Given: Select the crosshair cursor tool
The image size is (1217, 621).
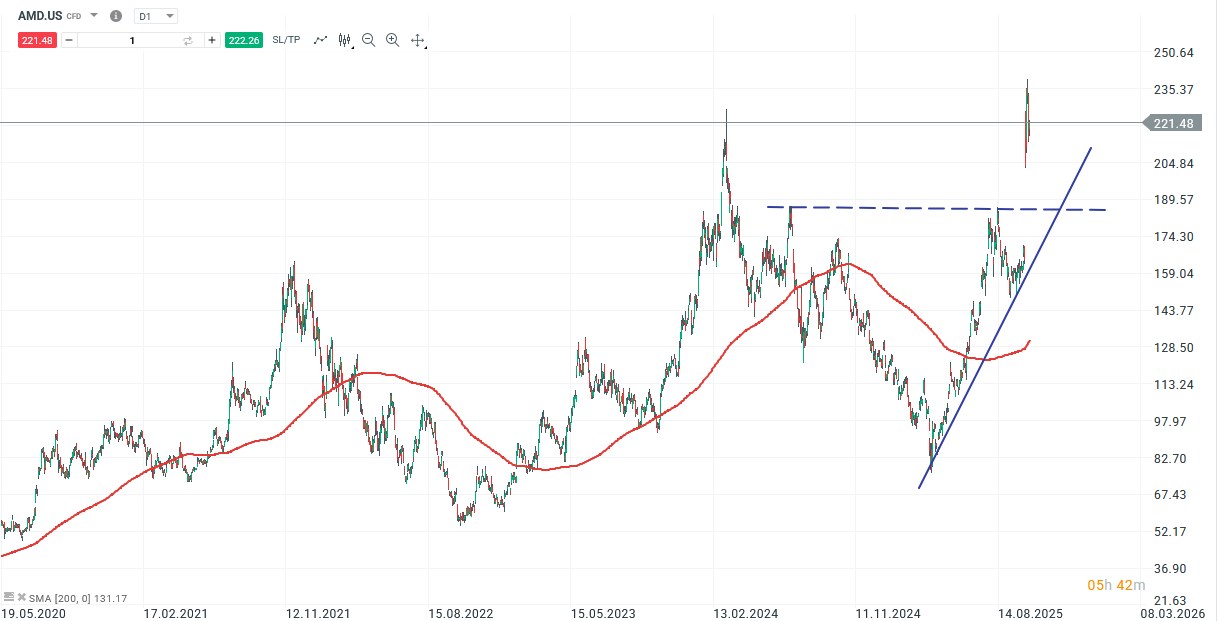Looking at the screenshot, I should (418, 40).
